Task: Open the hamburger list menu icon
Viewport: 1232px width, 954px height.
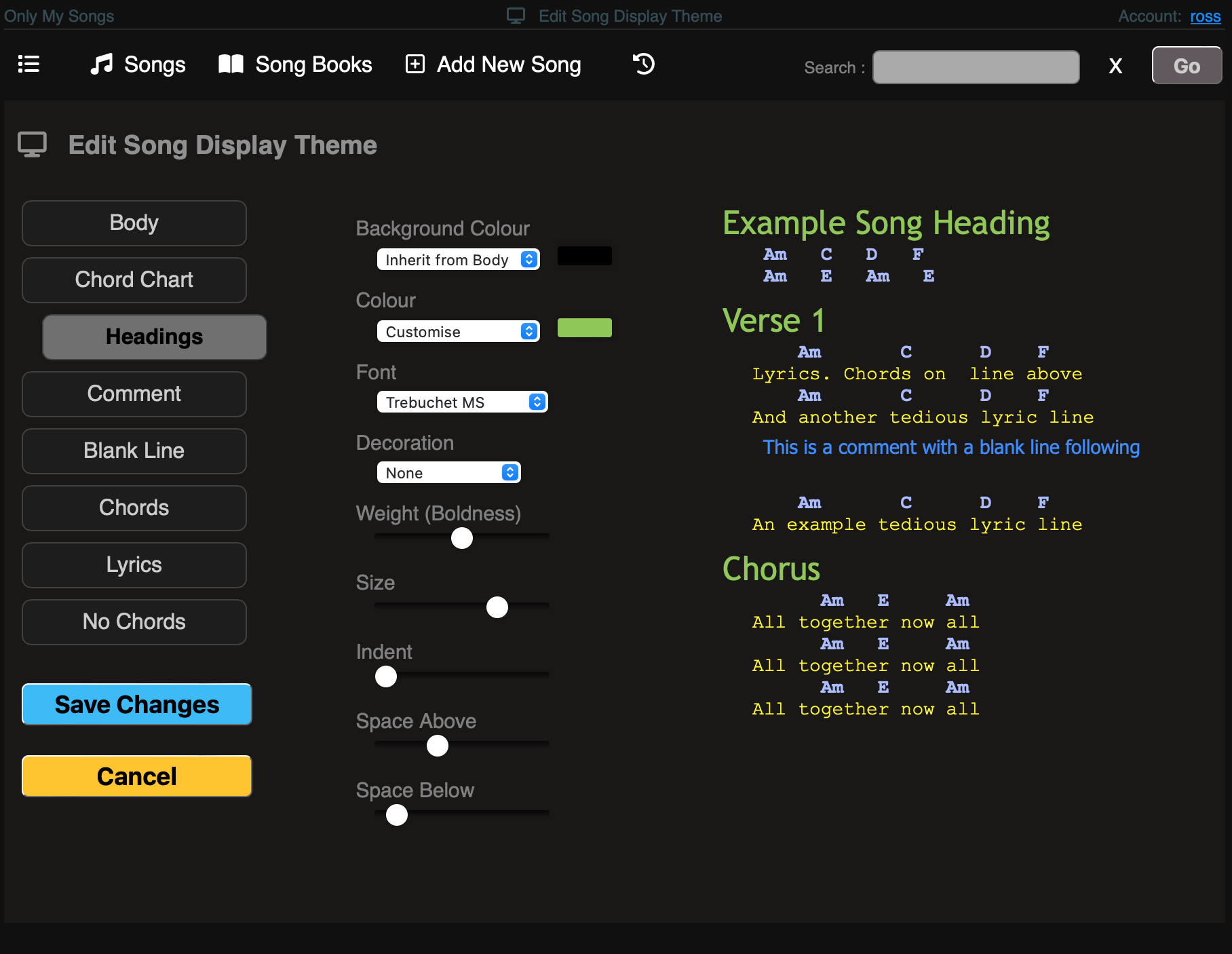Action: (x=28, y=64)
